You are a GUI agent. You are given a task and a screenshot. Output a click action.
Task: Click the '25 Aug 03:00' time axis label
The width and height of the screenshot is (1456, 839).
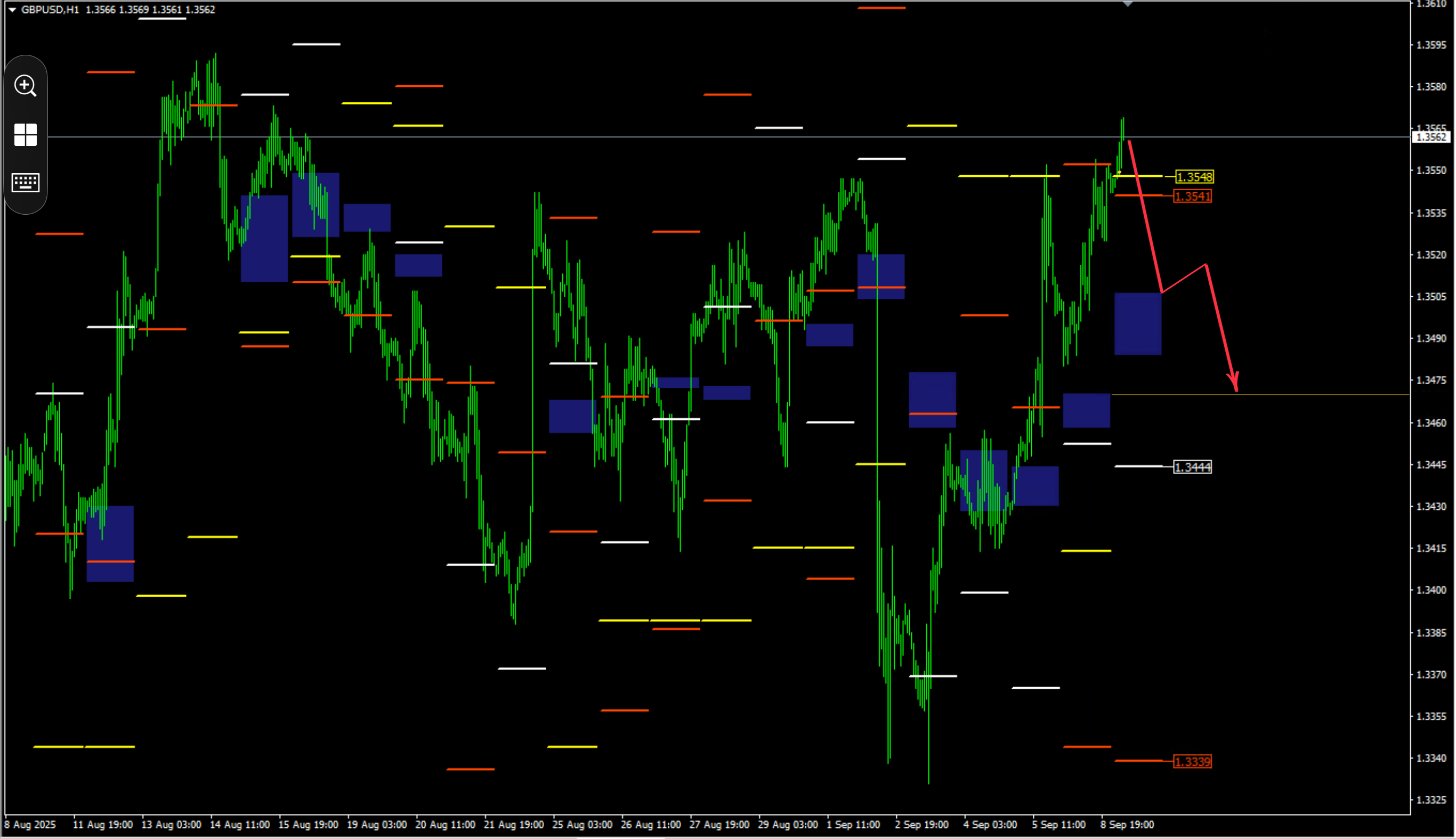[582, 825]
